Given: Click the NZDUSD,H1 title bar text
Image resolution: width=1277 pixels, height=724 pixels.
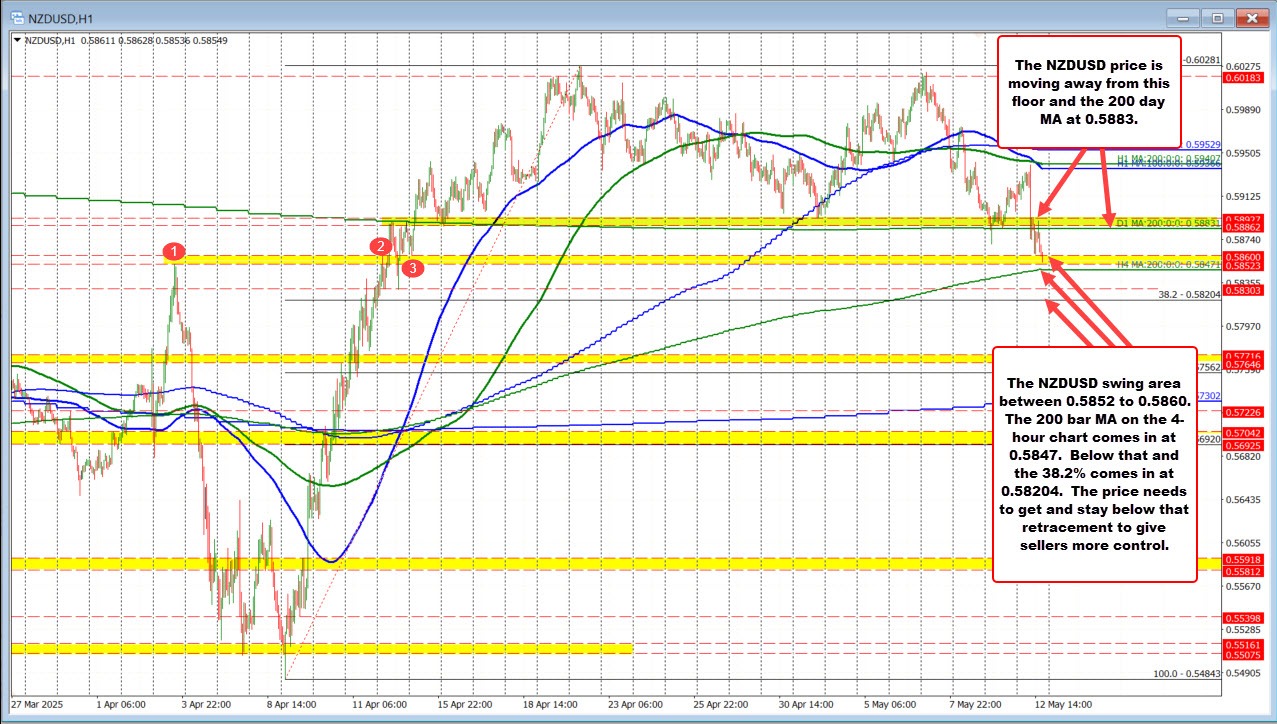Looking at the screenshot, I should click(x=56, y=17).
